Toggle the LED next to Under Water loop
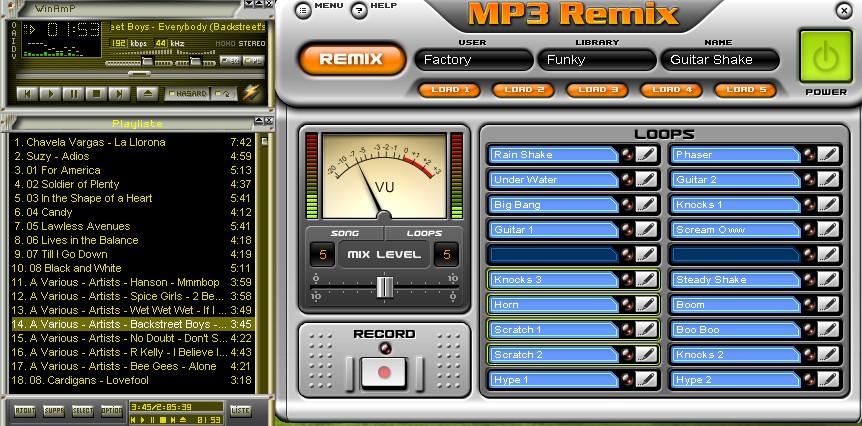Viewport: 862px width, 426px height. pos(627,180)
